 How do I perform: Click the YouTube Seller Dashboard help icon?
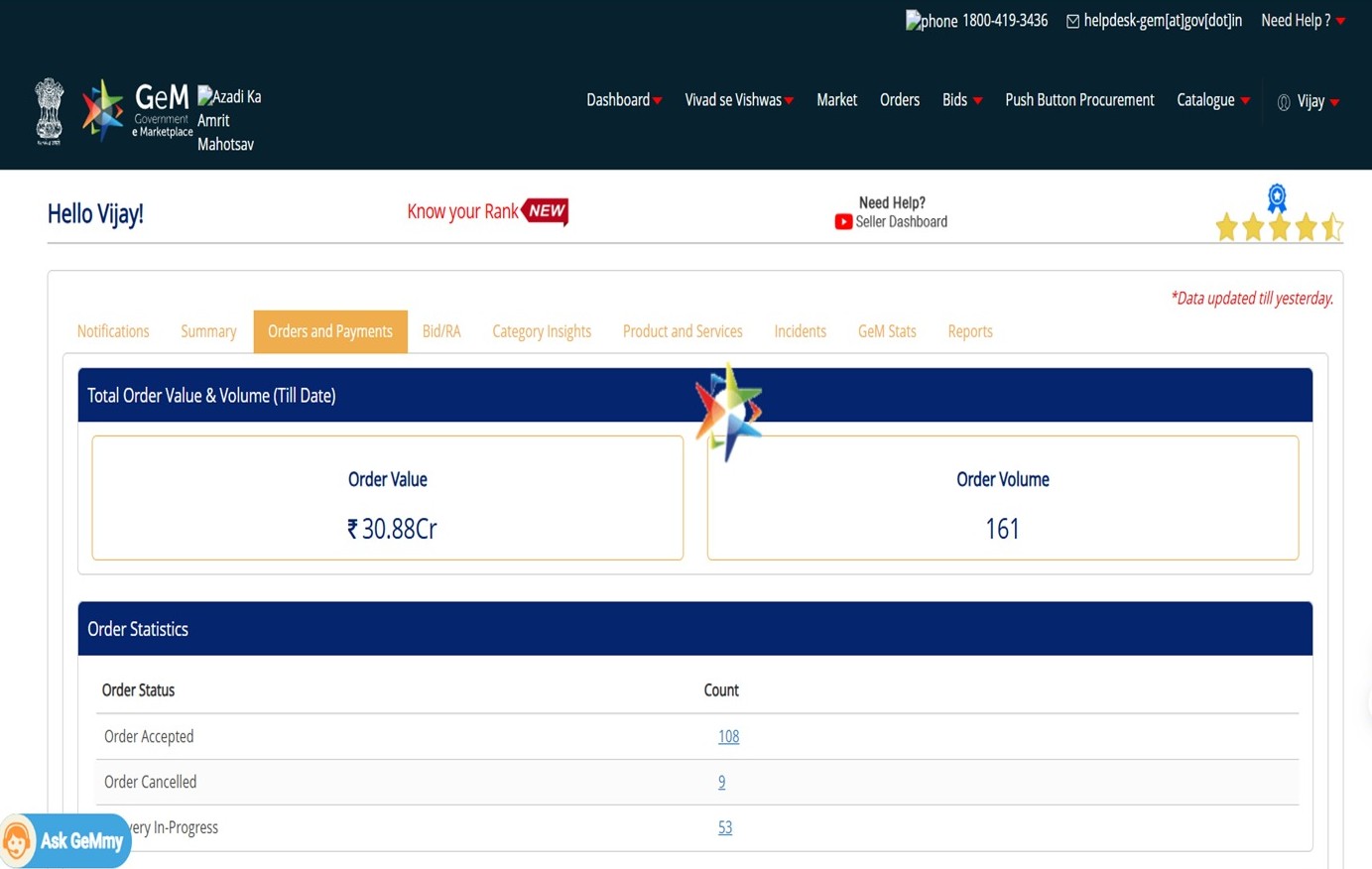coord(843,222)
